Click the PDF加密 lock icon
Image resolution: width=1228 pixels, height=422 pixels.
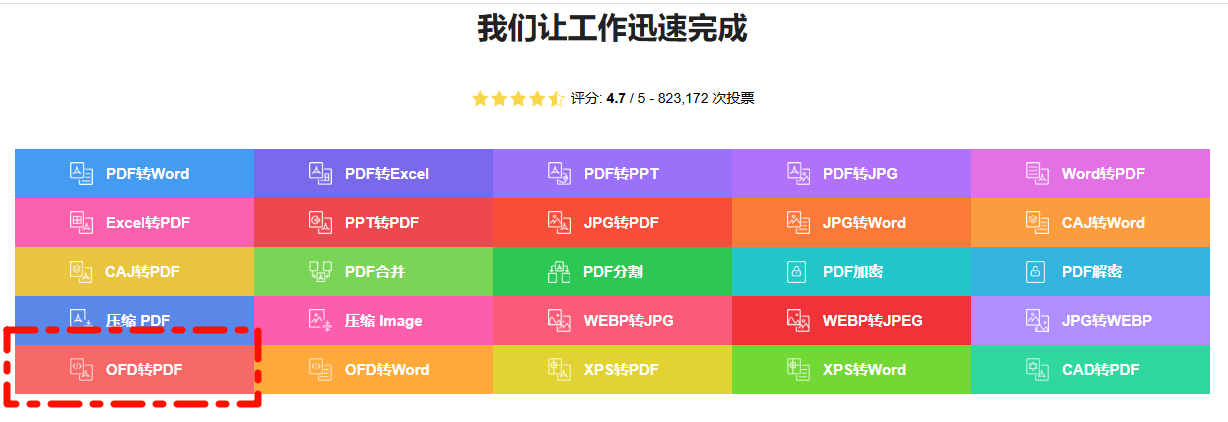click(798, 271)
